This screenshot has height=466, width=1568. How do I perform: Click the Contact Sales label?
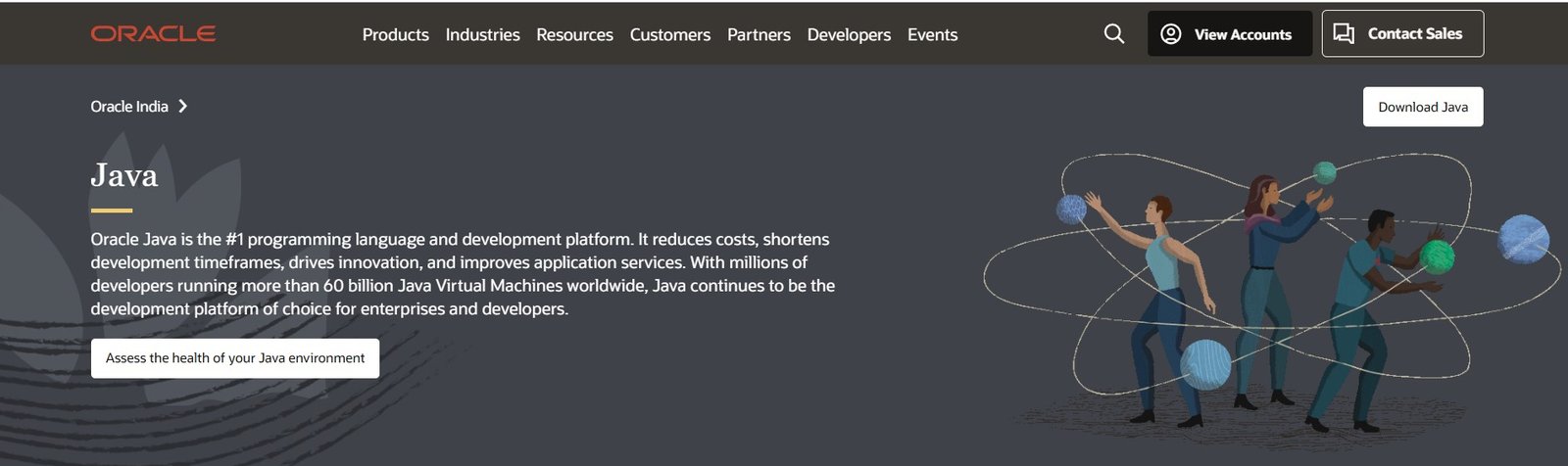[1414, 33]
